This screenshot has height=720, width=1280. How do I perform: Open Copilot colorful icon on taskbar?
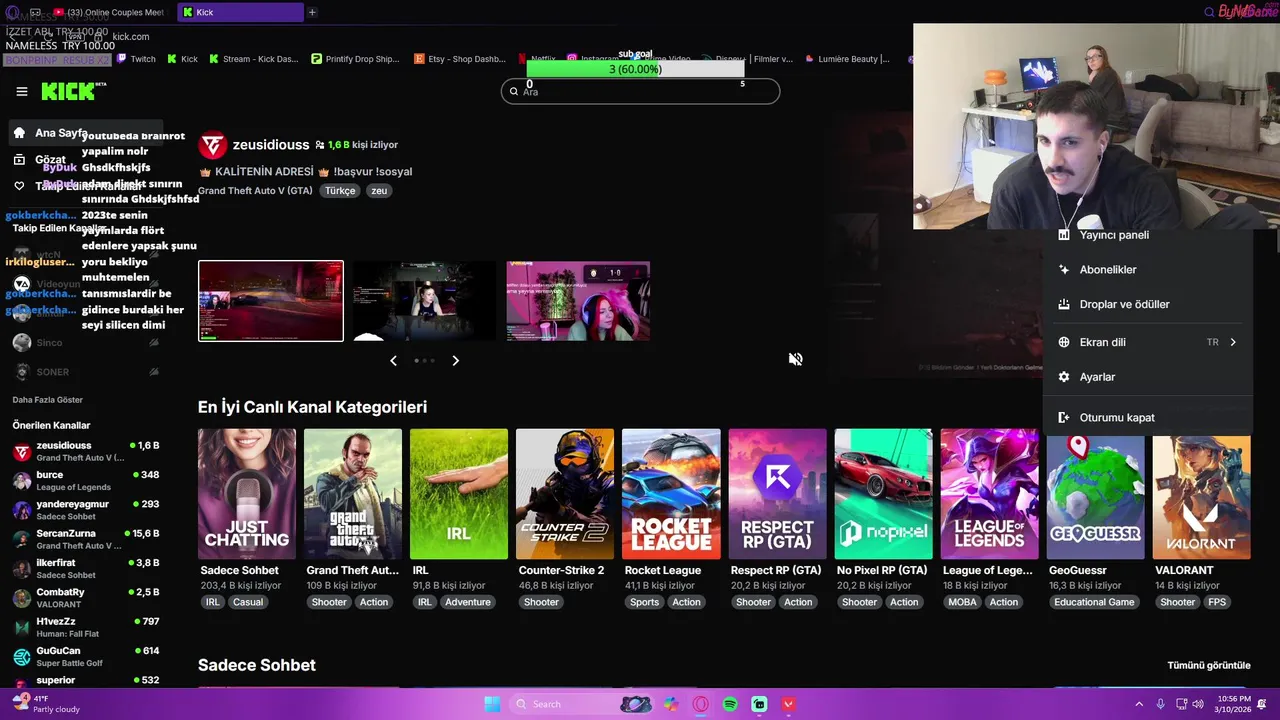pos(671,704)
